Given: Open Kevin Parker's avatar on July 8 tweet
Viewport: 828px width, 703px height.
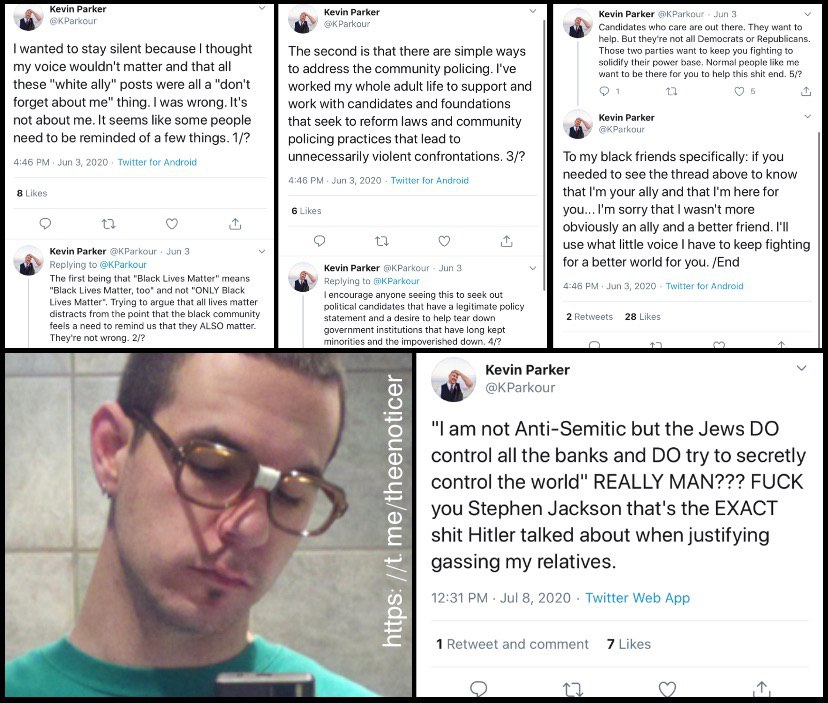Looking at the screenshot, I should (453, 379).
